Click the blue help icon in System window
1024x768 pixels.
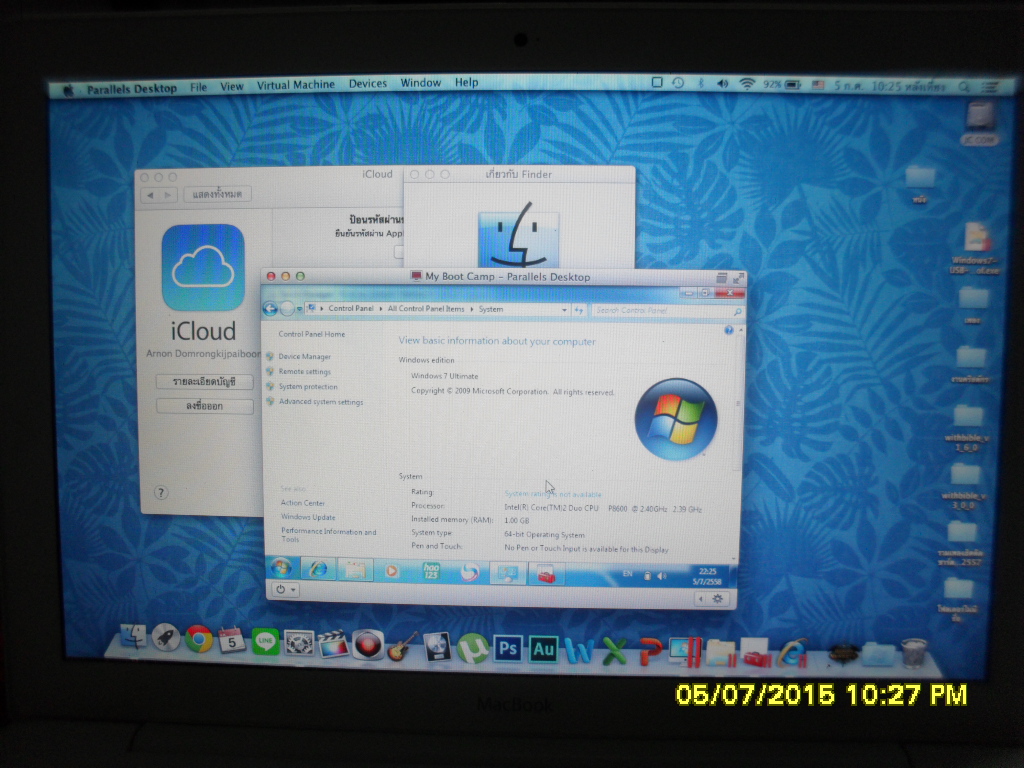tap(729, 331)
